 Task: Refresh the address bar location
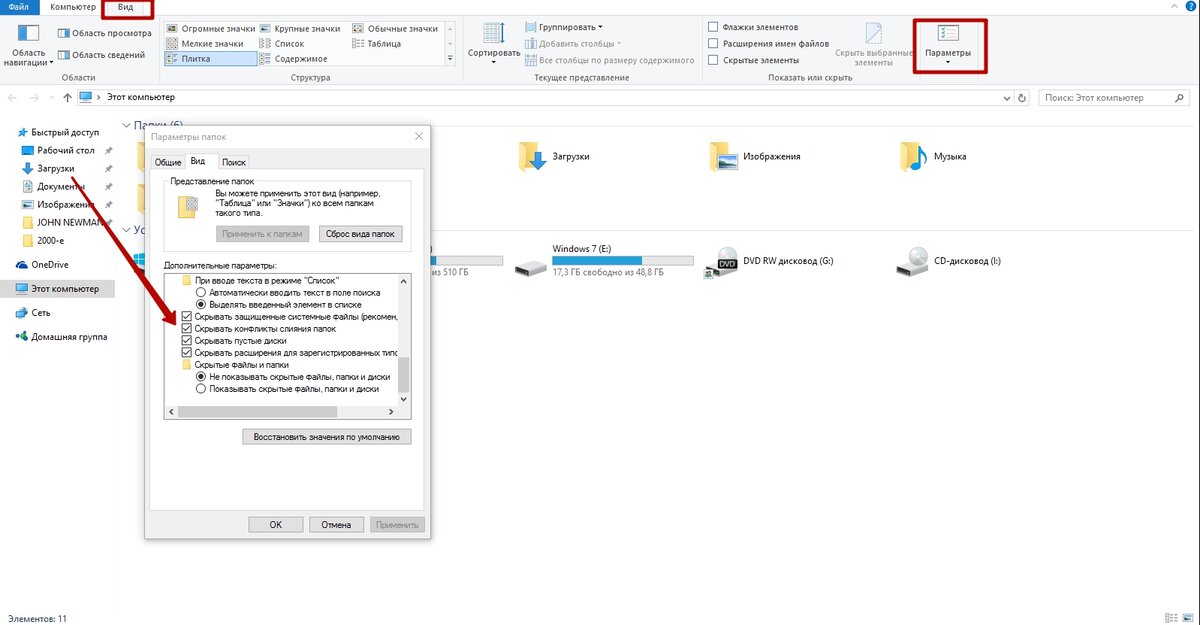[1021, 98]
